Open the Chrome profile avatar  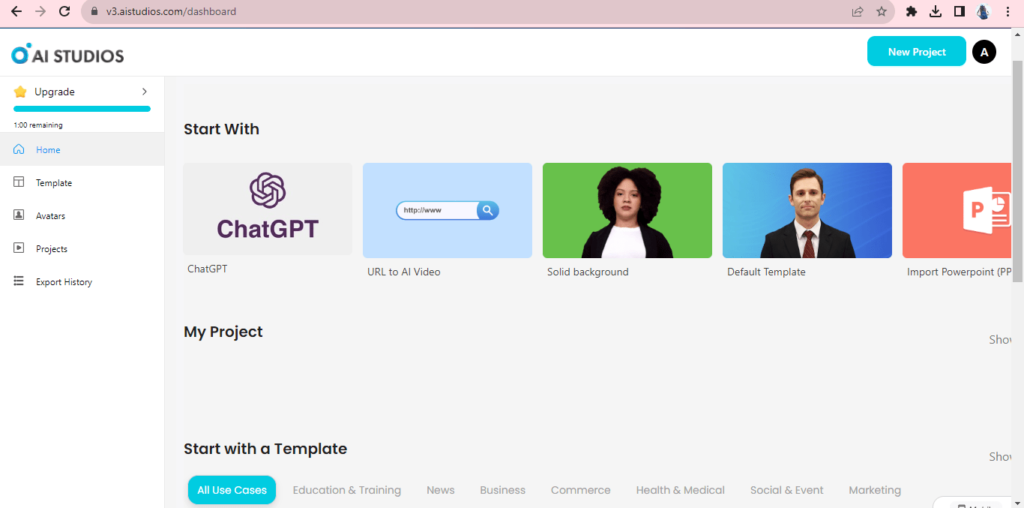pyautogui.click(x=984, y=12)
